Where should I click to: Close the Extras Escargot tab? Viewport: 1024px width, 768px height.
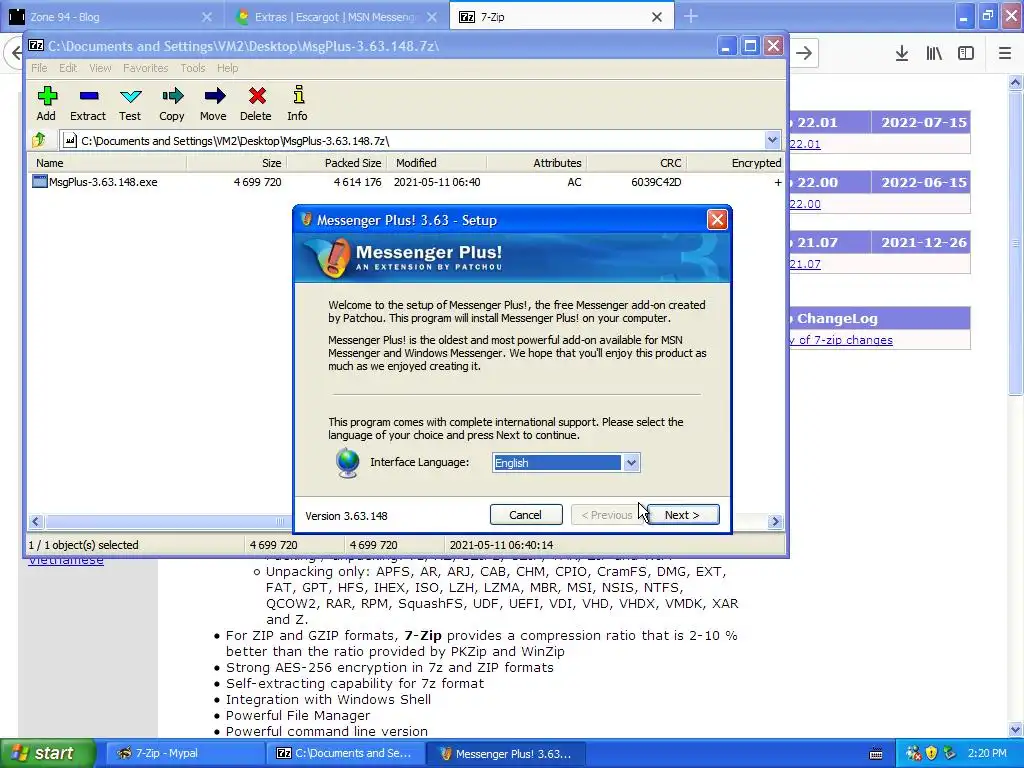pyautogui.click(x=432, y=17)
